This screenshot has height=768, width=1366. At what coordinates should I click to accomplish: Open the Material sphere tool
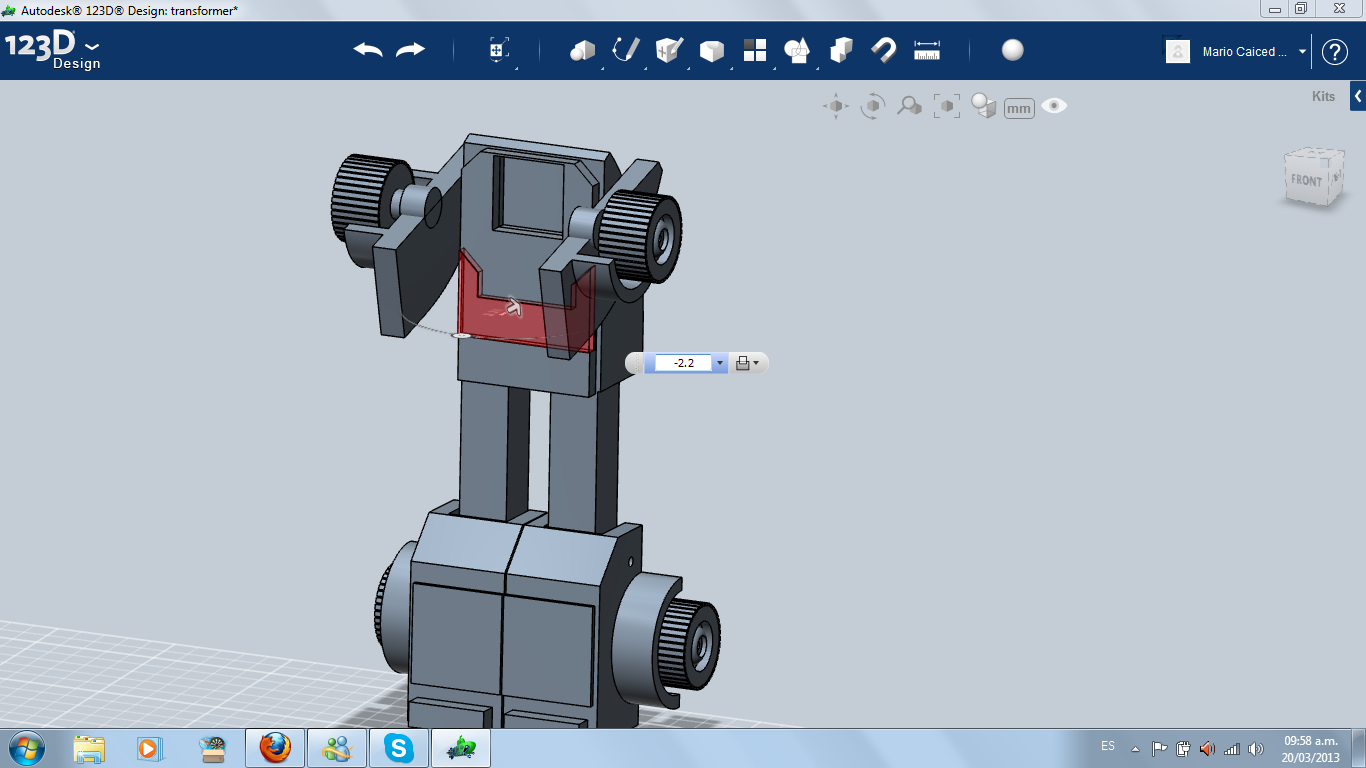(x=1013, y=50)
